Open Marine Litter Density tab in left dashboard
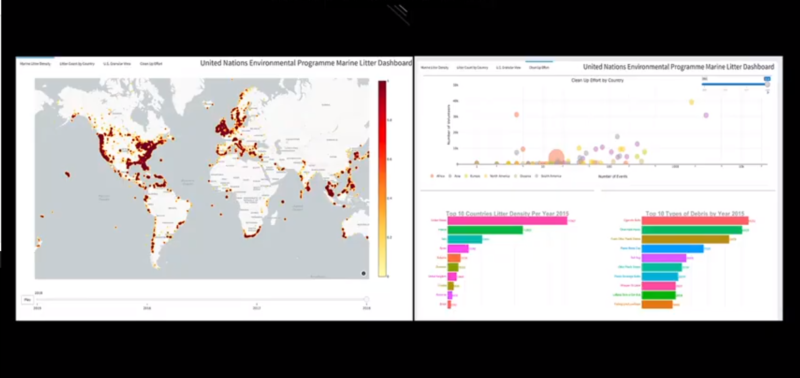 (35, 64)
